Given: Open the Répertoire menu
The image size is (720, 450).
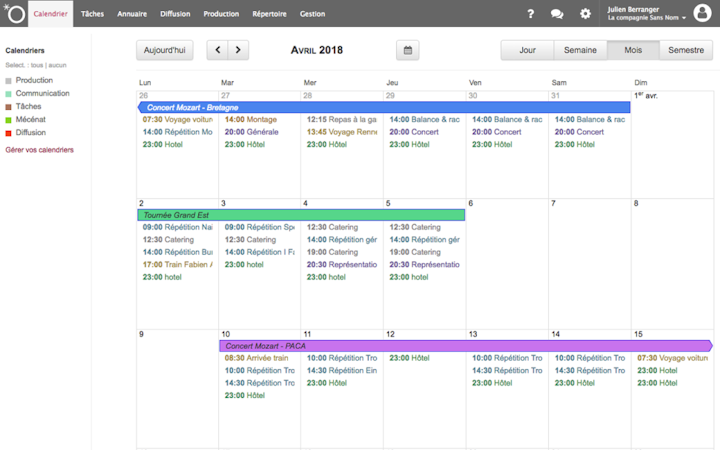Looking at the screenshot, I should point(269,14).
